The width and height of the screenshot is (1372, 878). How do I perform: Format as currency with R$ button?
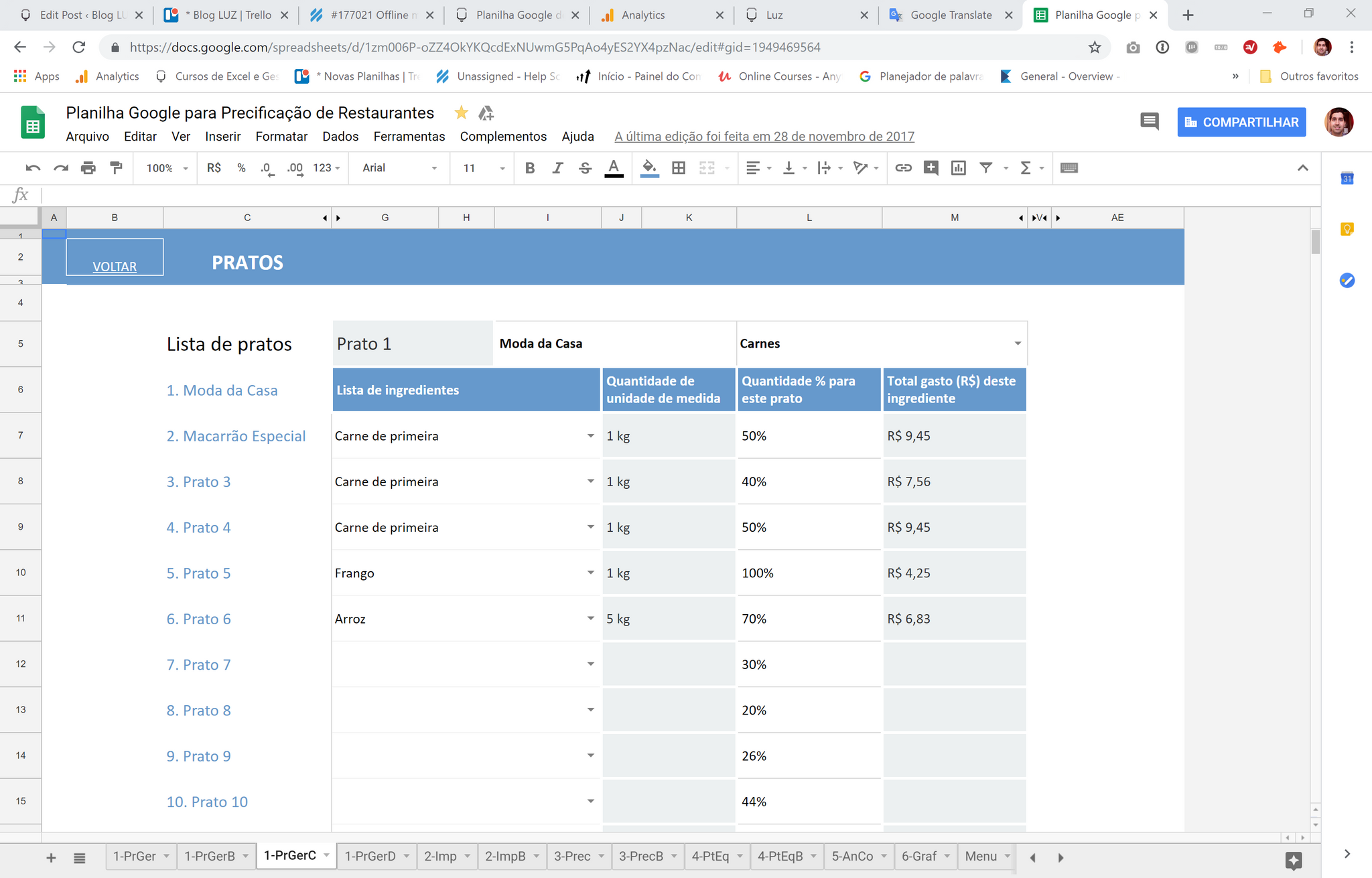214,168
